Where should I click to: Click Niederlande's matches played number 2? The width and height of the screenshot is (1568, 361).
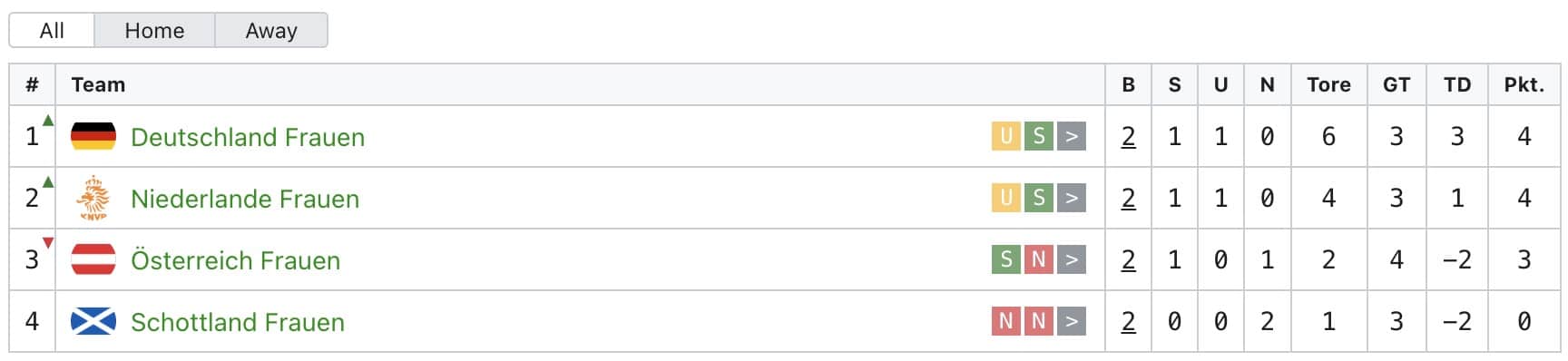[1128, 198]
